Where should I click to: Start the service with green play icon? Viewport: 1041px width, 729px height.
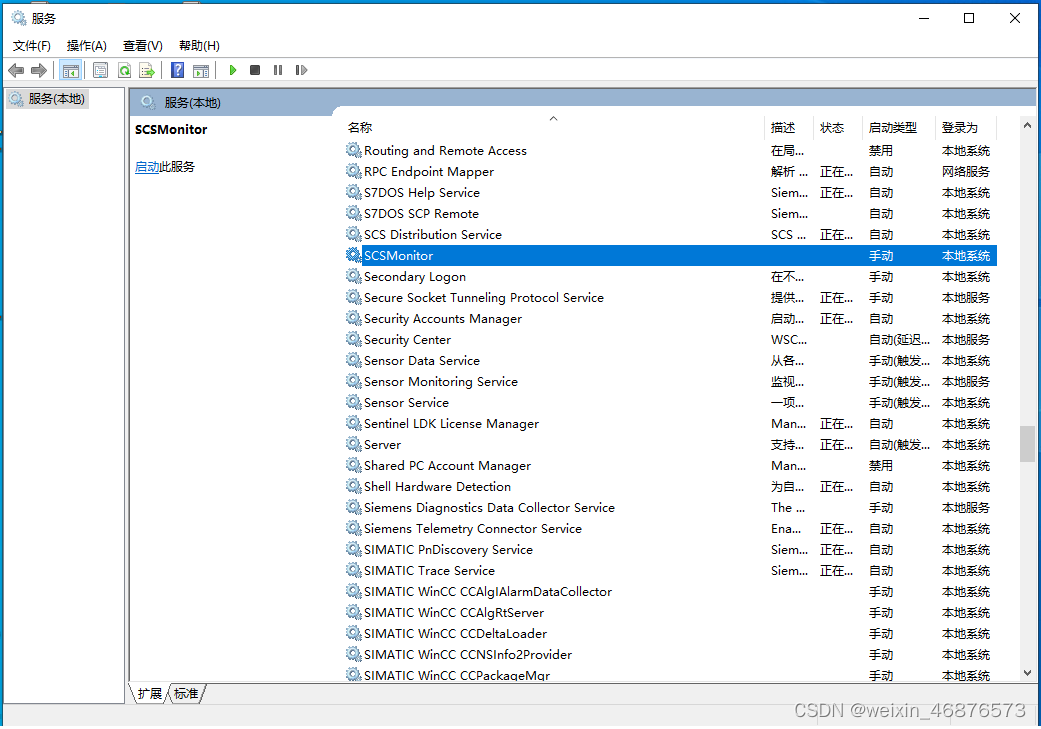coord(232,70)
